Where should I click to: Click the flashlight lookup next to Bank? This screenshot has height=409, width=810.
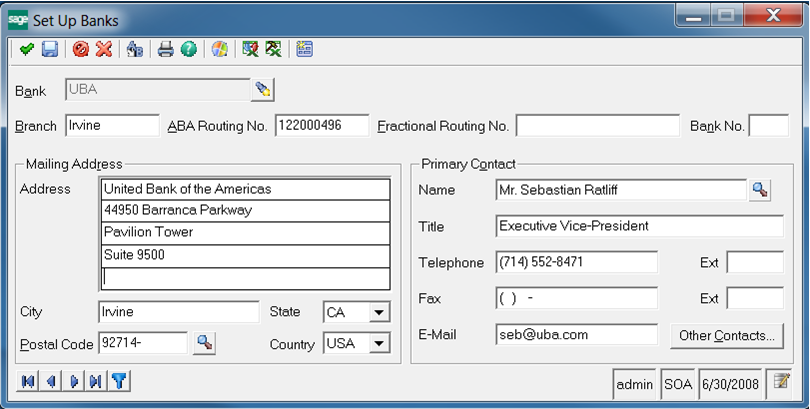pyautogui.click(x=262, y=90)
